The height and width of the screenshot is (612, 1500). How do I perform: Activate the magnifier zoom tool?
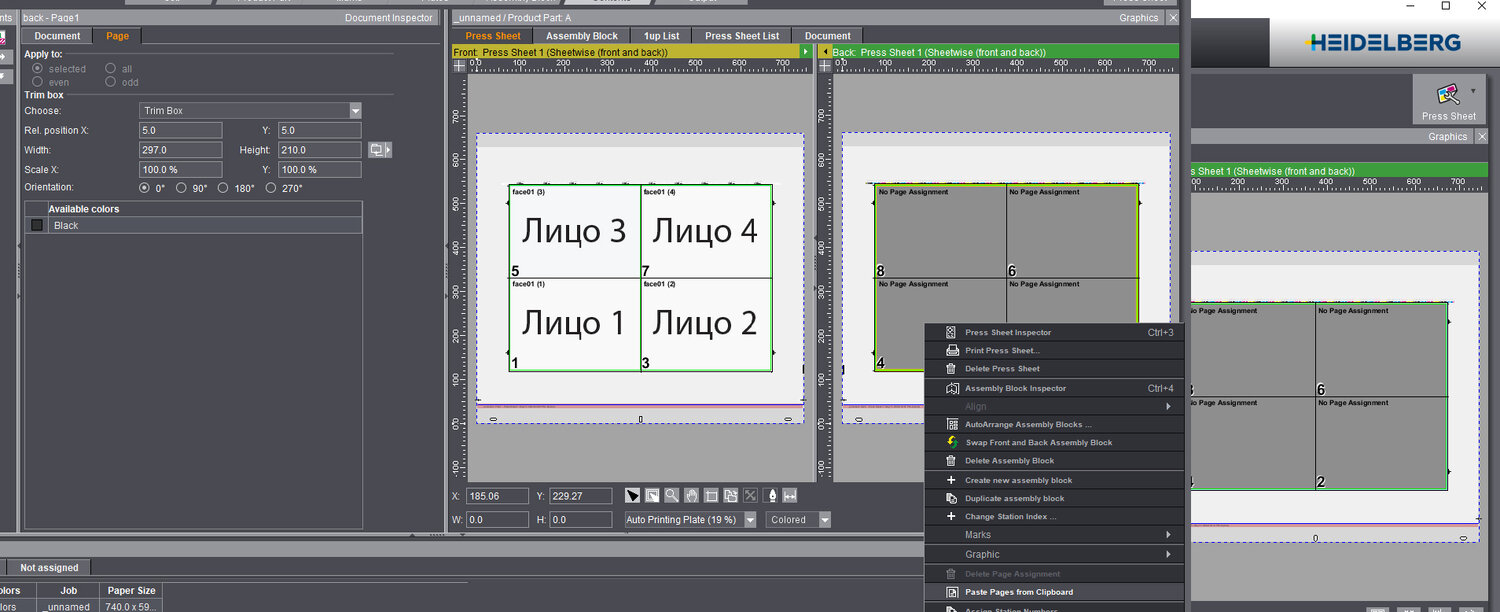click(x=671, y=496)
